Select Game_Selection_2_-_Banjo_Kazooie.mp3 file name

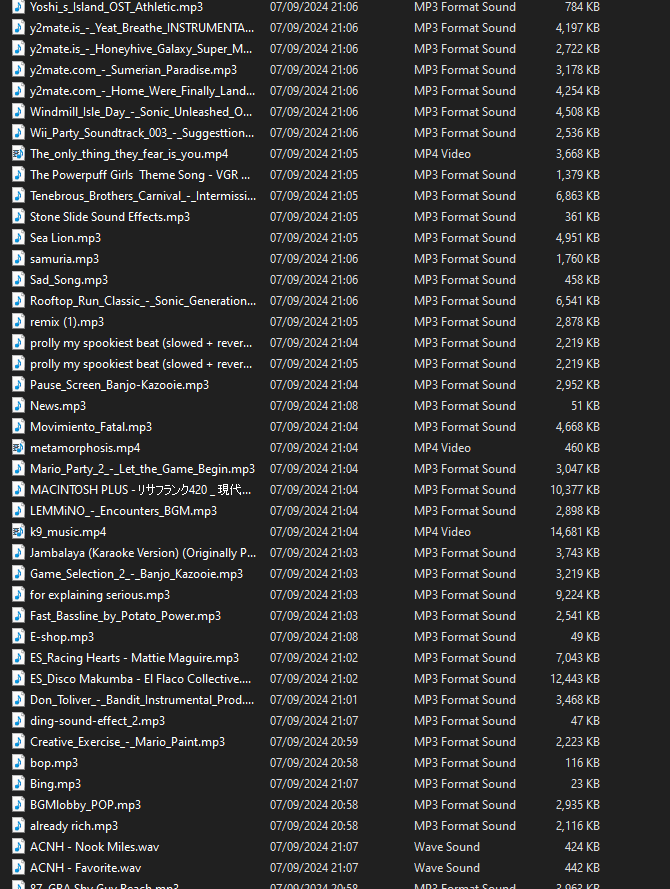[x=137, y=573]
